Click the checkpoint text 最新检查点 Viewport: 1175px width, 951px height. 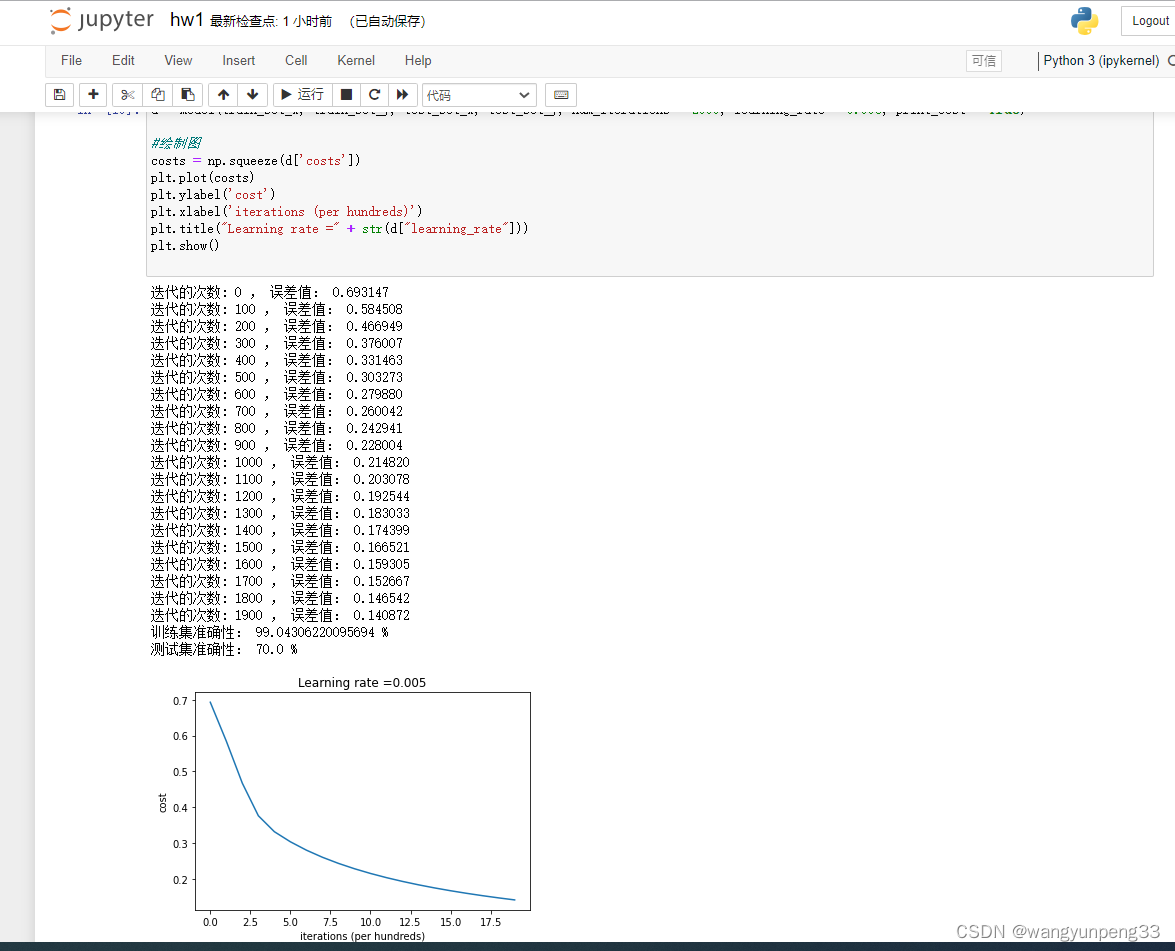click(x=271, y=21)
